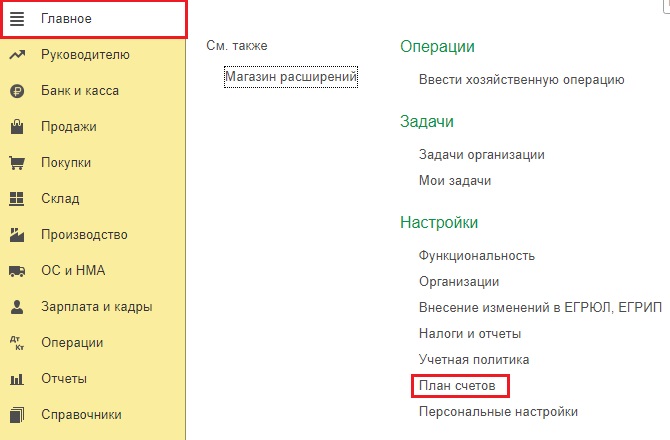Click the hamburger icon next to Главное

(x=17, y=19)
